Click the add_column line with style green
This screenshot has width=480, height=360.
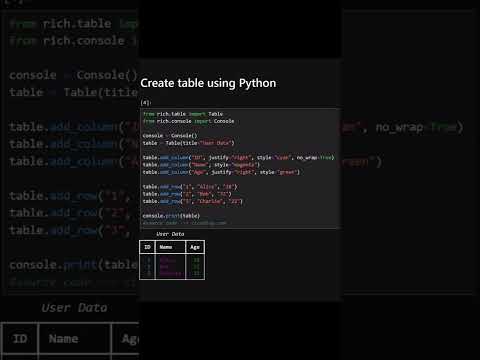coord(221,172)
